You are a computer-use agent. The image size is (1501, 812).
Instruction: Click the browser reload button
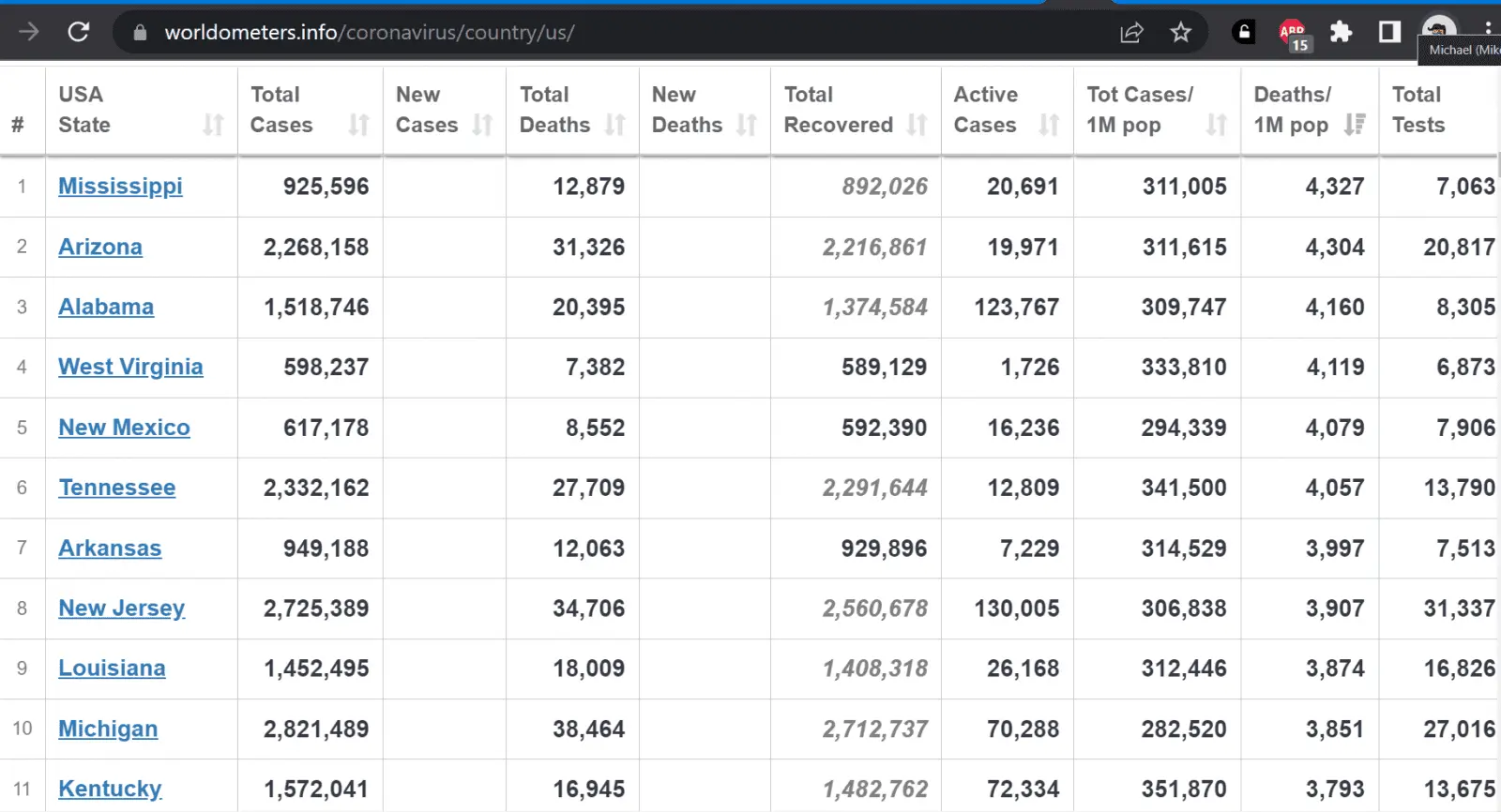[x=79, y=32]
